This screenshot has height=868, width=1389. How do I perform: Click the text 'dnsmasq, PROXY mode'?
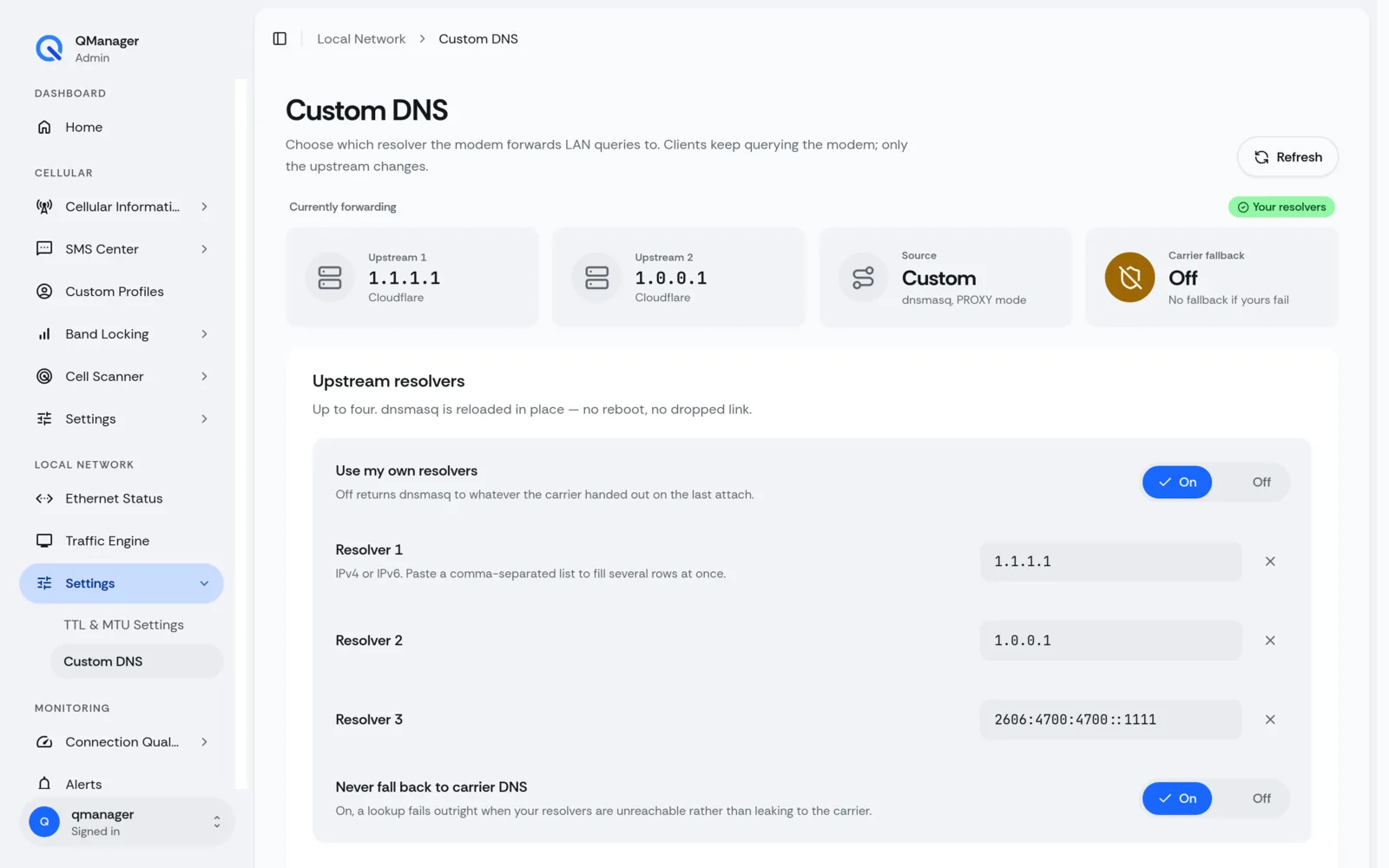[x=964, y=299]
